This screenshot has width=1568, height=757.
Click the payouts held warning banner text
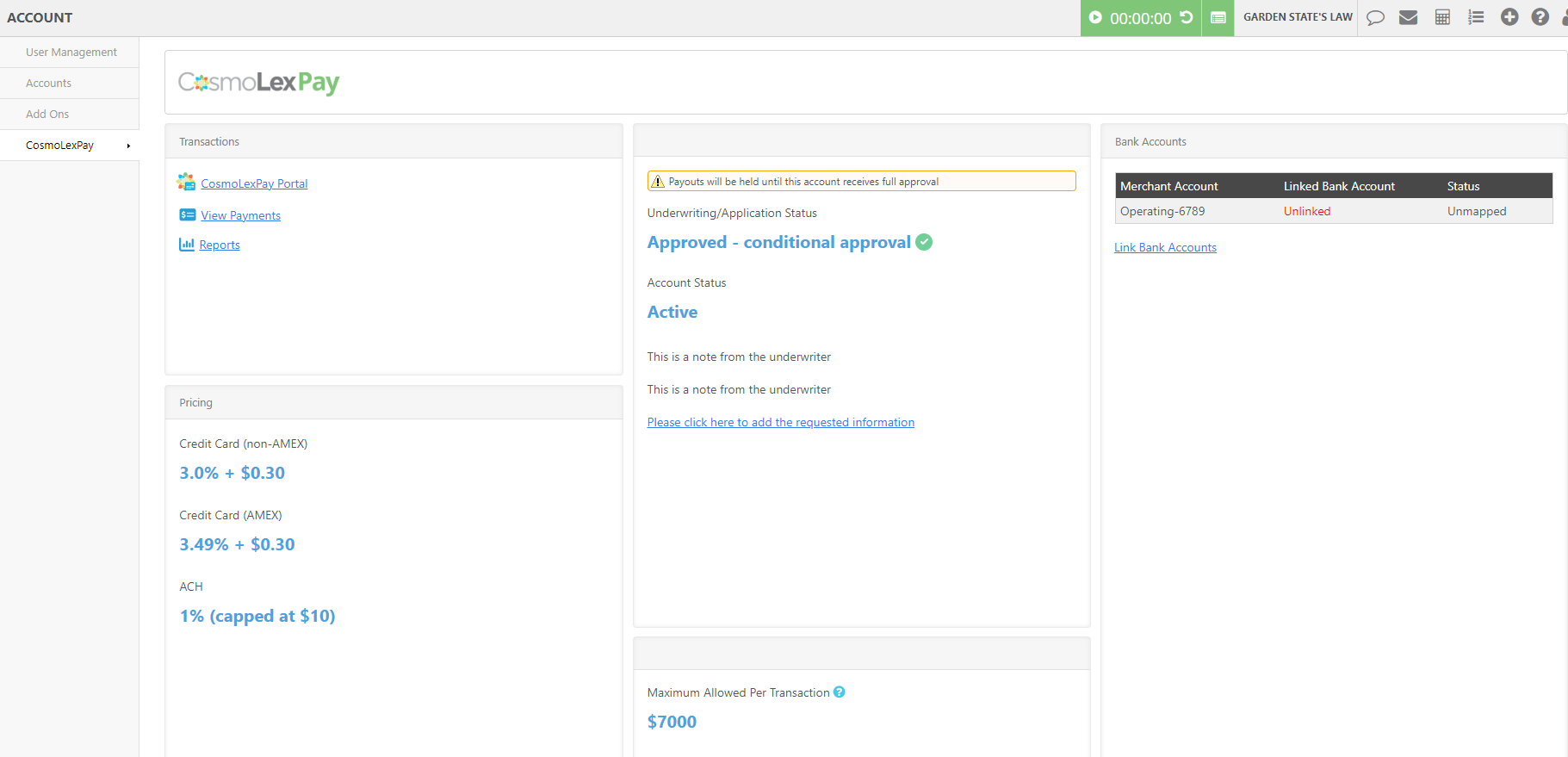click(x=803, y=182)
